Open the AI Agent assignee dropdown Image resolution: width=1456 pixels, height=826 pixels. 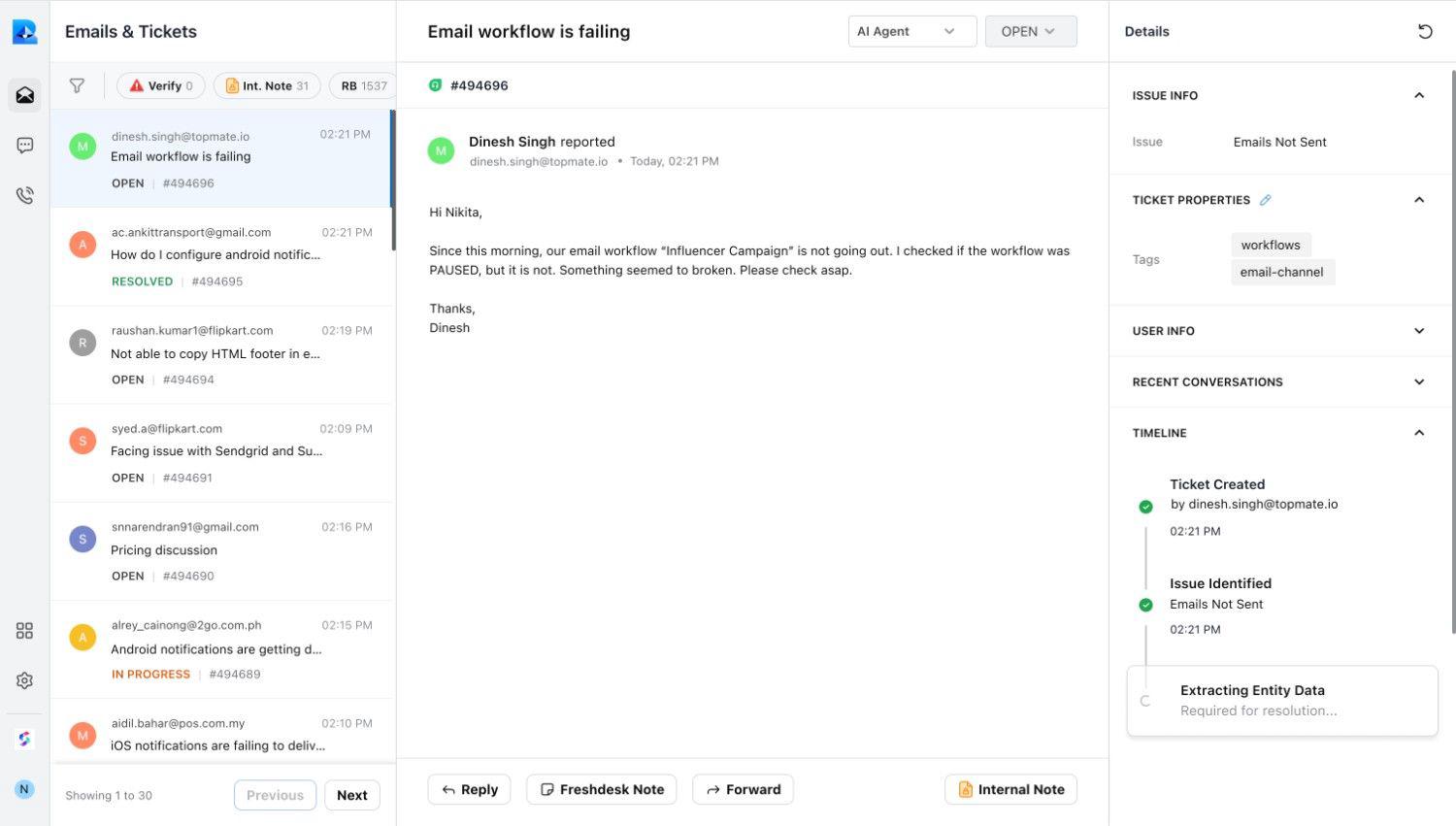(x=910, y=31)
